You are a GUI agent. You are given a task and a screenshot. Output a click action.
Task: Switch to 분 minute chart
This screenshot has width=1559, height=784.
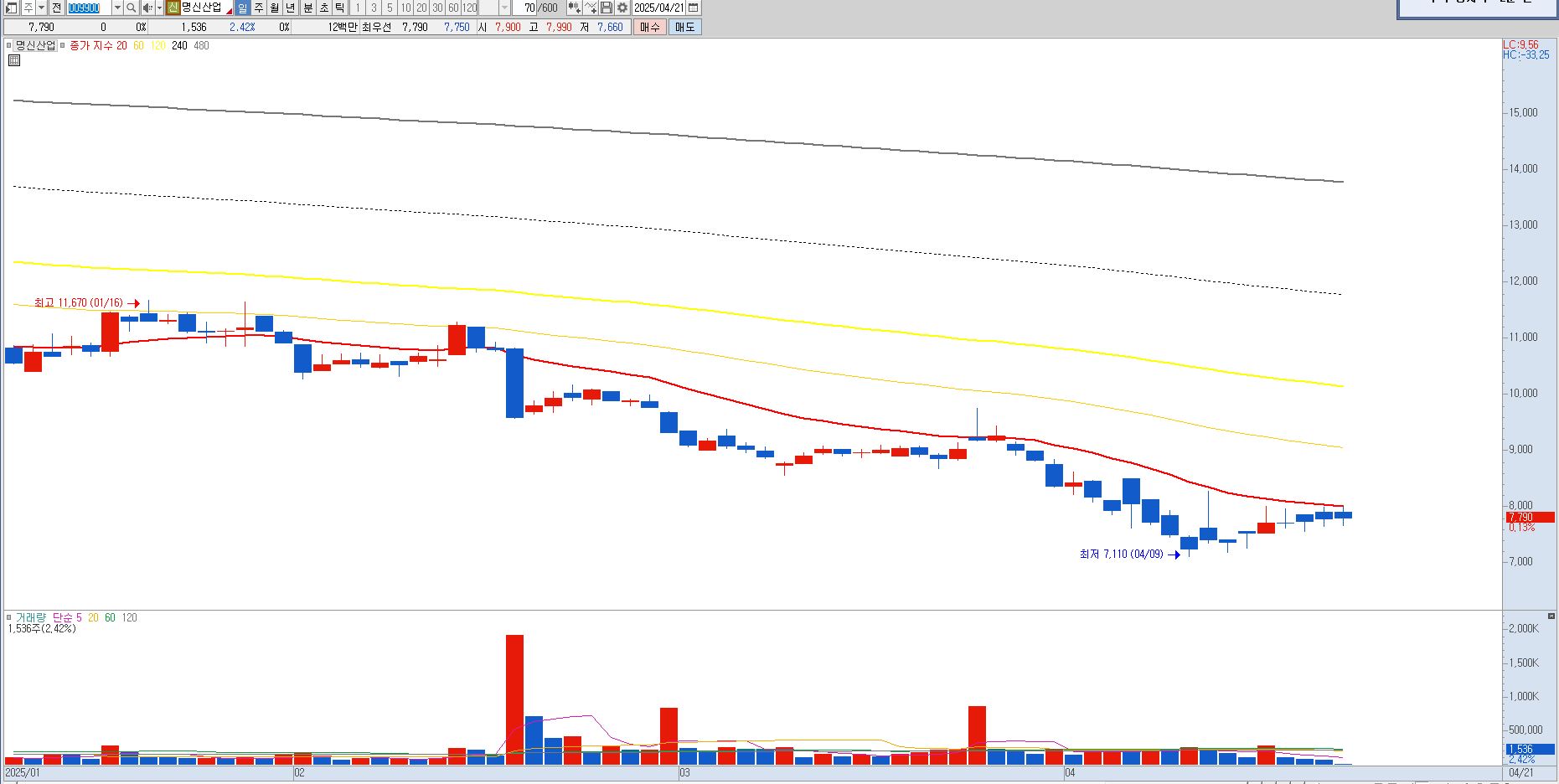(x=307, y=8)
